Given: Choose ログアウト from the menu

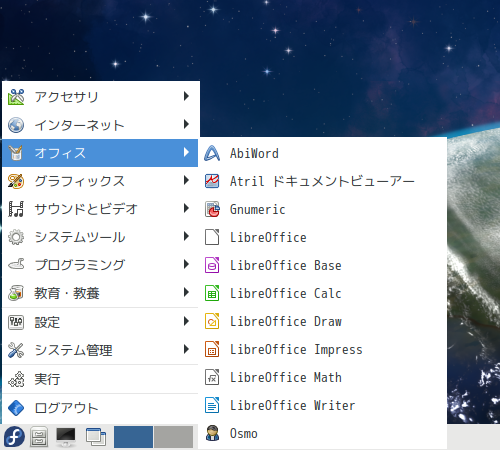Looking at the screenshot, I should tap(100, 408).
